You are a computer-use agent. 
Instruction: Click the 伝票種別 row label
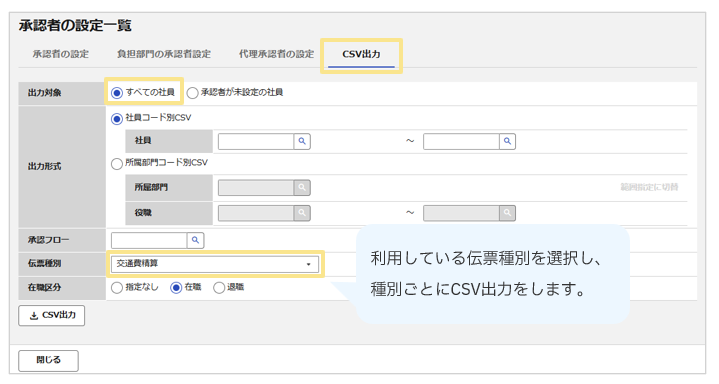44,264
